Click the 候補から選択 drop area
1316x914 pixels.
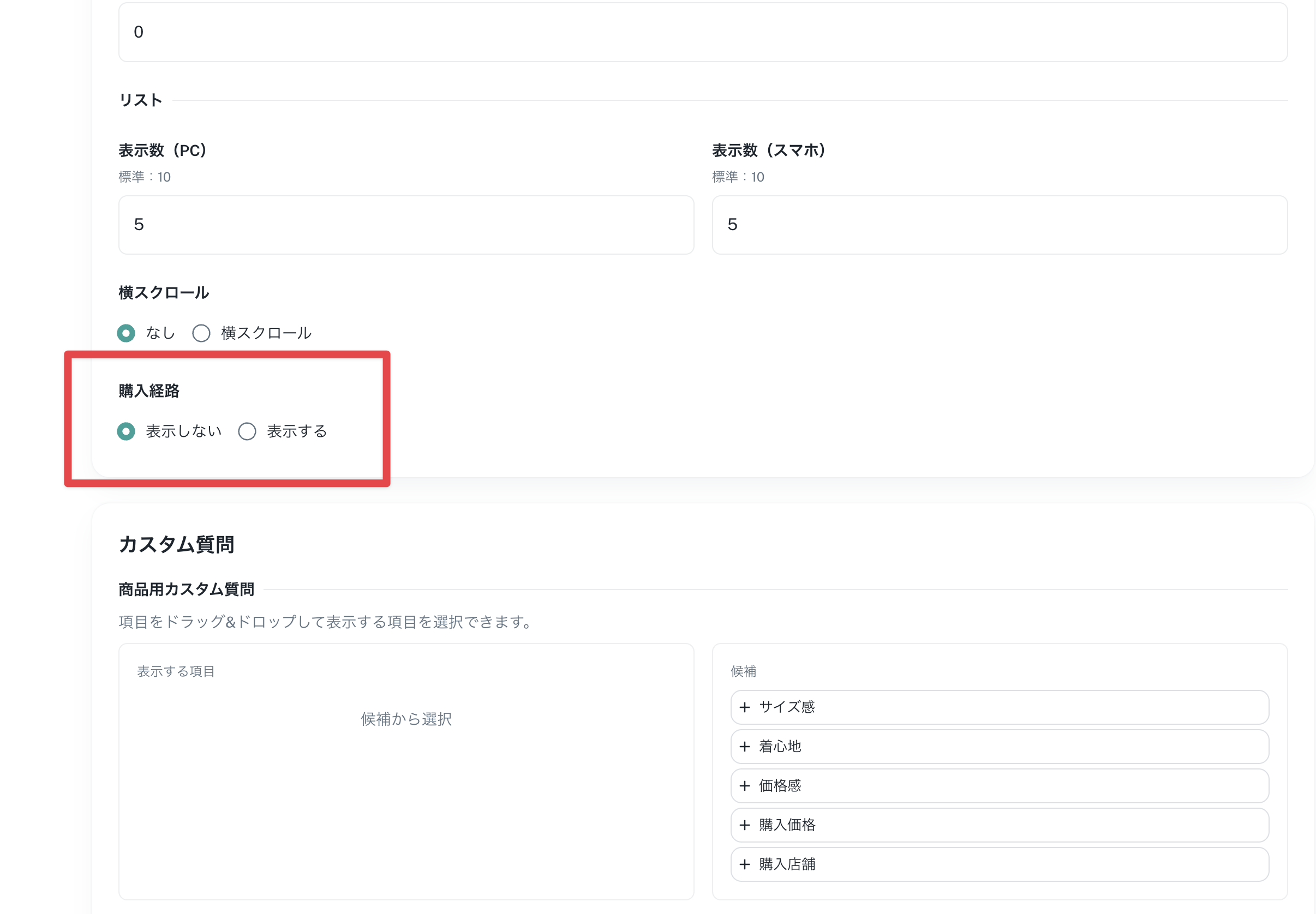point(405,719)
